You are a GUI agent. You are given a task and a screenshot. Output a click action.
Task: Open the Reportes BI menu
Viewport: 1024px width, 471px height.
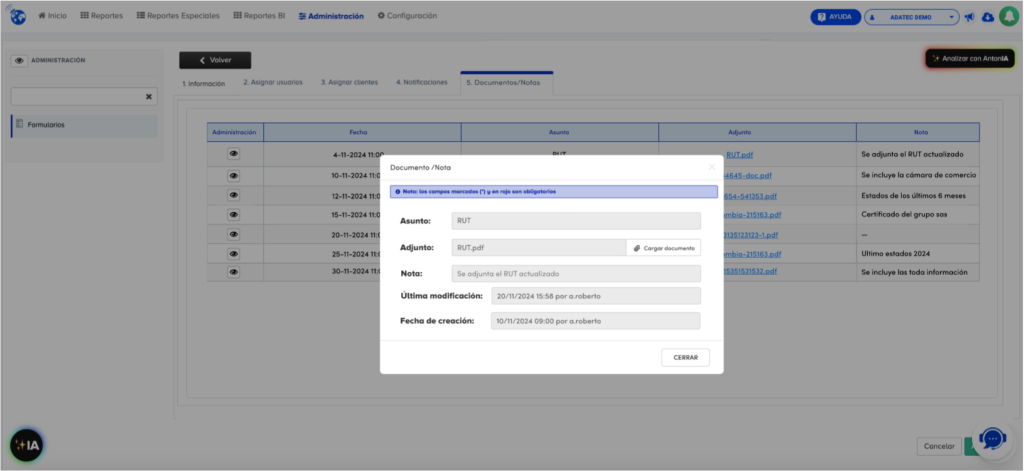(259, 16)
